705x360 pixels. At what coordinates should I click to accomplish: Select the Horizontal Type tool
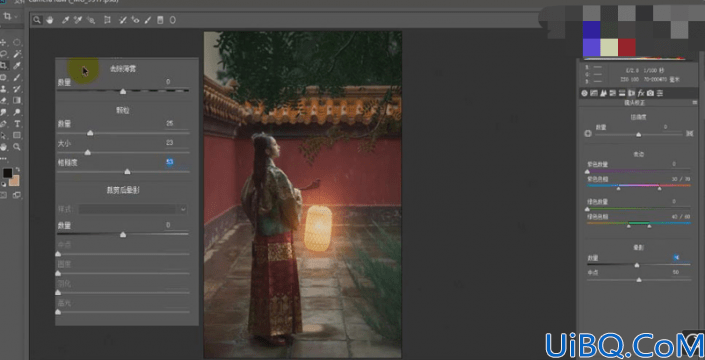point(17,124)
